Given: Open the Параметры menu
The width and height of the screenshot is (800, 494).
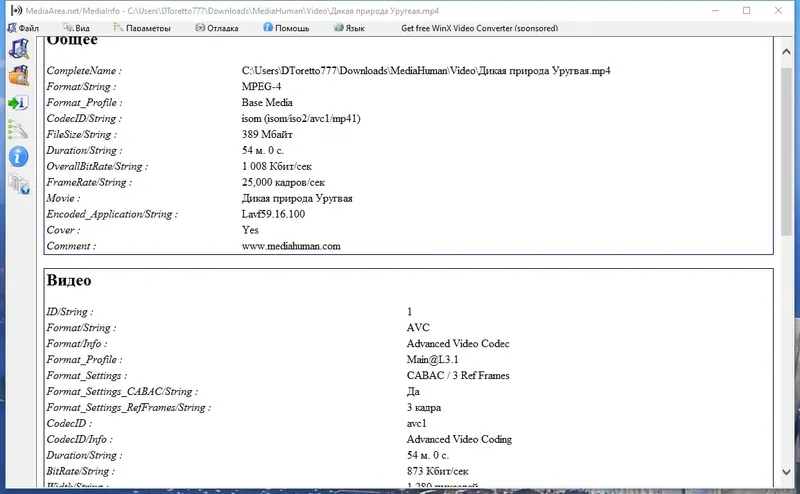Looking at the screenshot, I should point(142,28).
